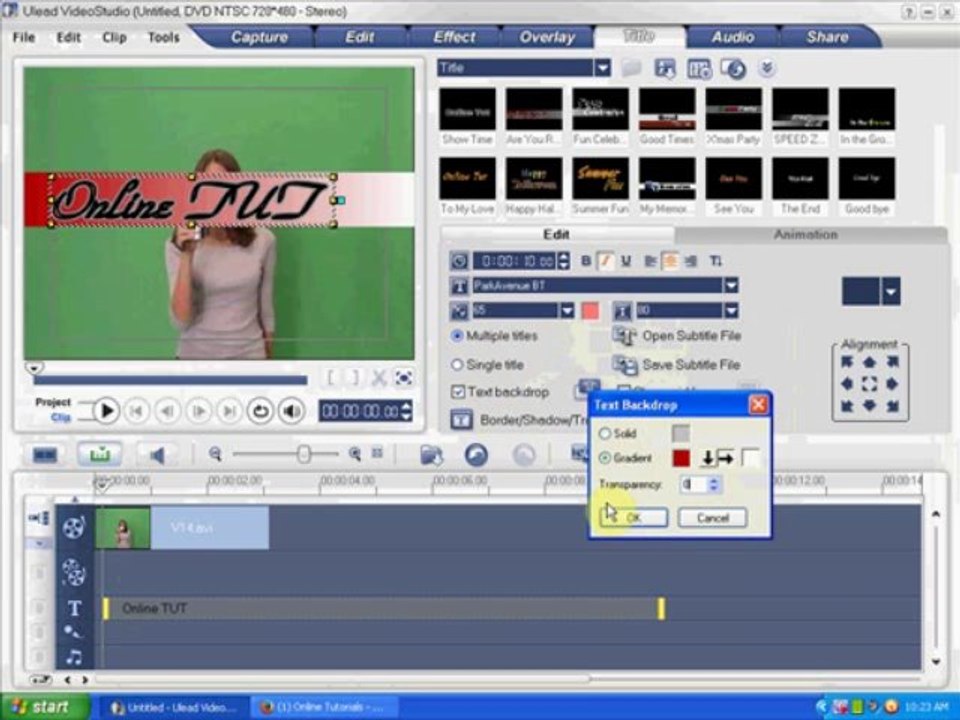The image size is (960, 720).
Task: Toggle repeat playback
Action: coord(260,411)
